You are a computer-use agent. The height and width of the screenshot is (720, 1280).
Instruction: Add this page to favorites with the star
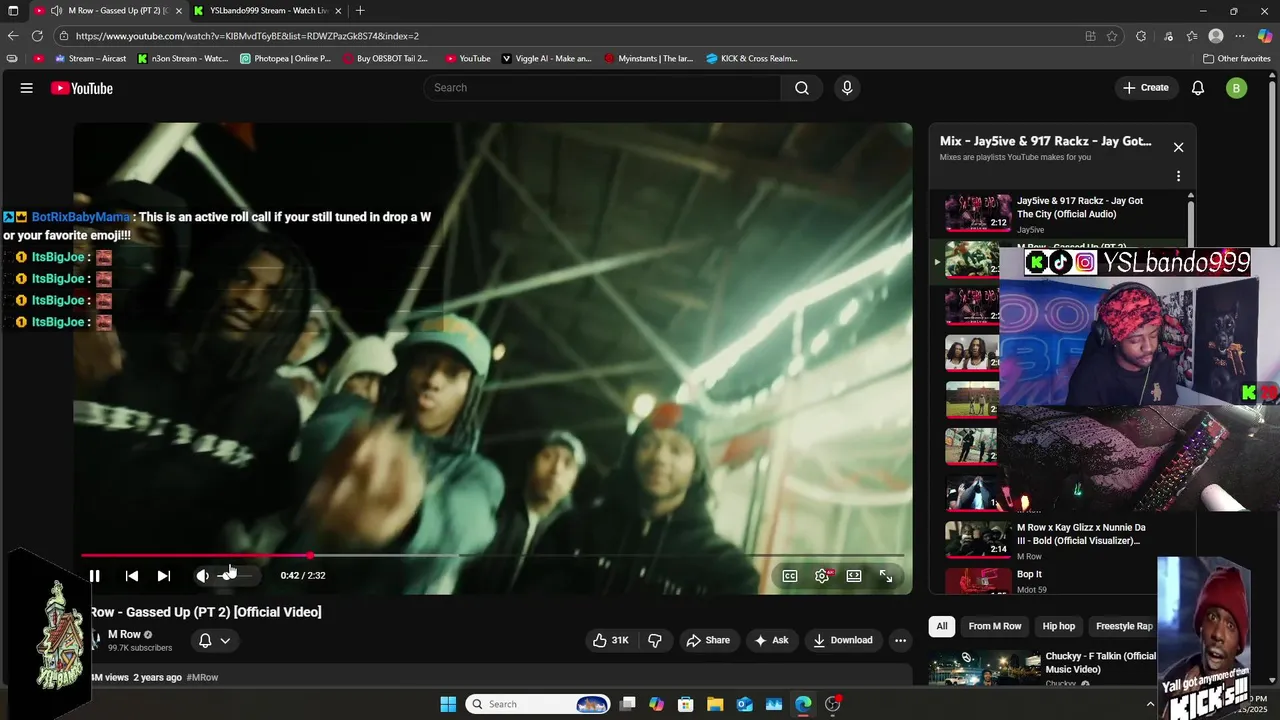1112,36
